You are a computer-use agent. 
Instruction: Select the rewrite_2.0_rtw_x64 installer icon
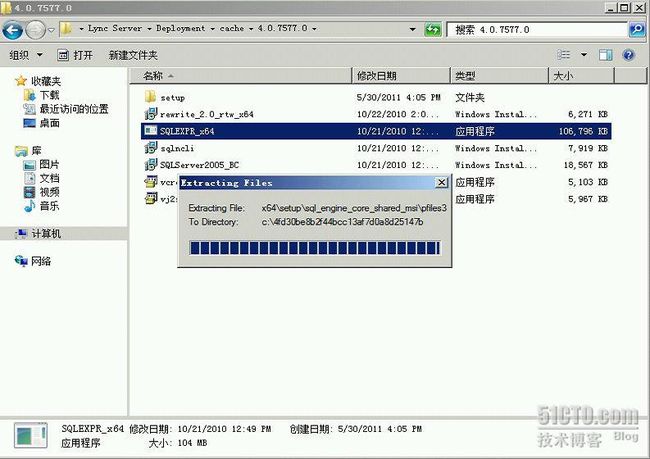150,114
